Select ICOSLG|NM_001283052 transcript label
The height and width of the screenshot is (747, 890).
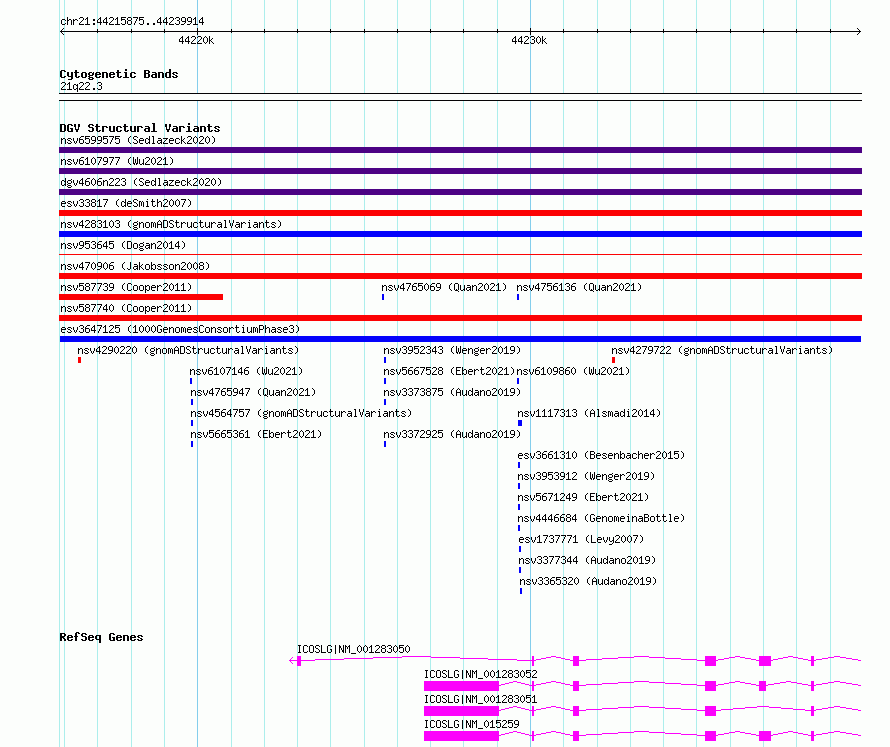coord(481,674)
